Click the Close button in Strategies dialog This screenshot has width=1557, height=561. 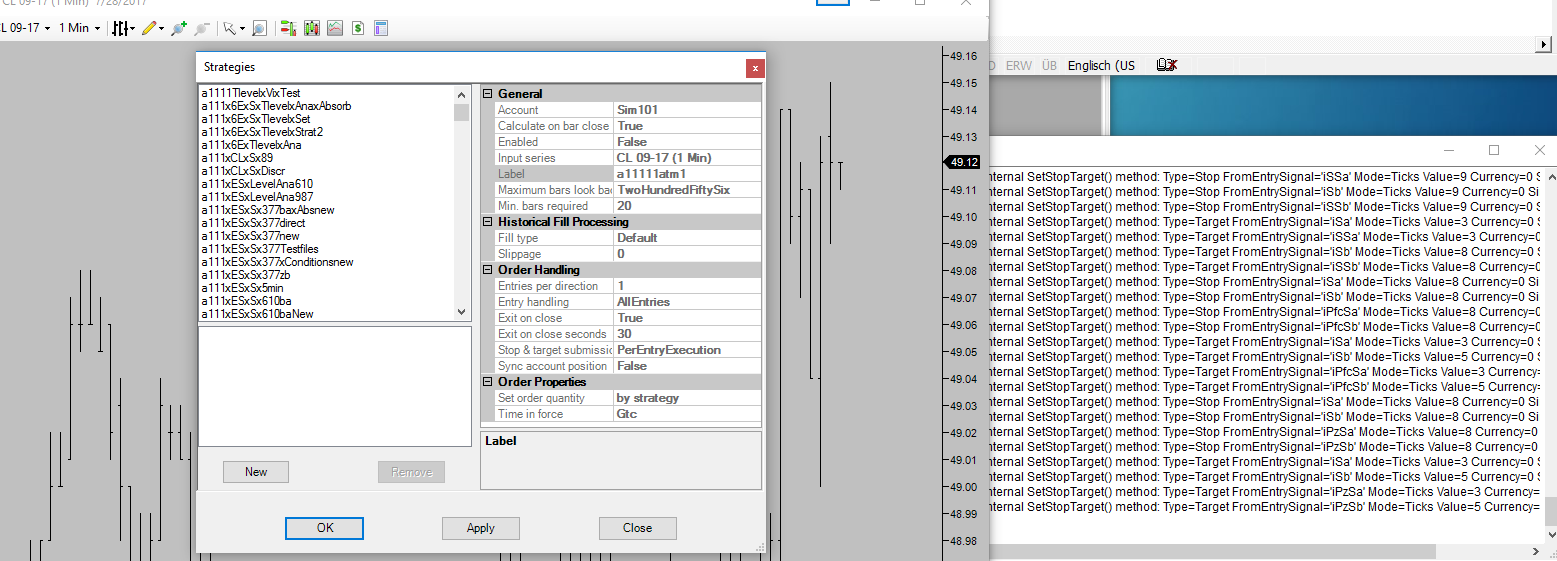(637, 528)
